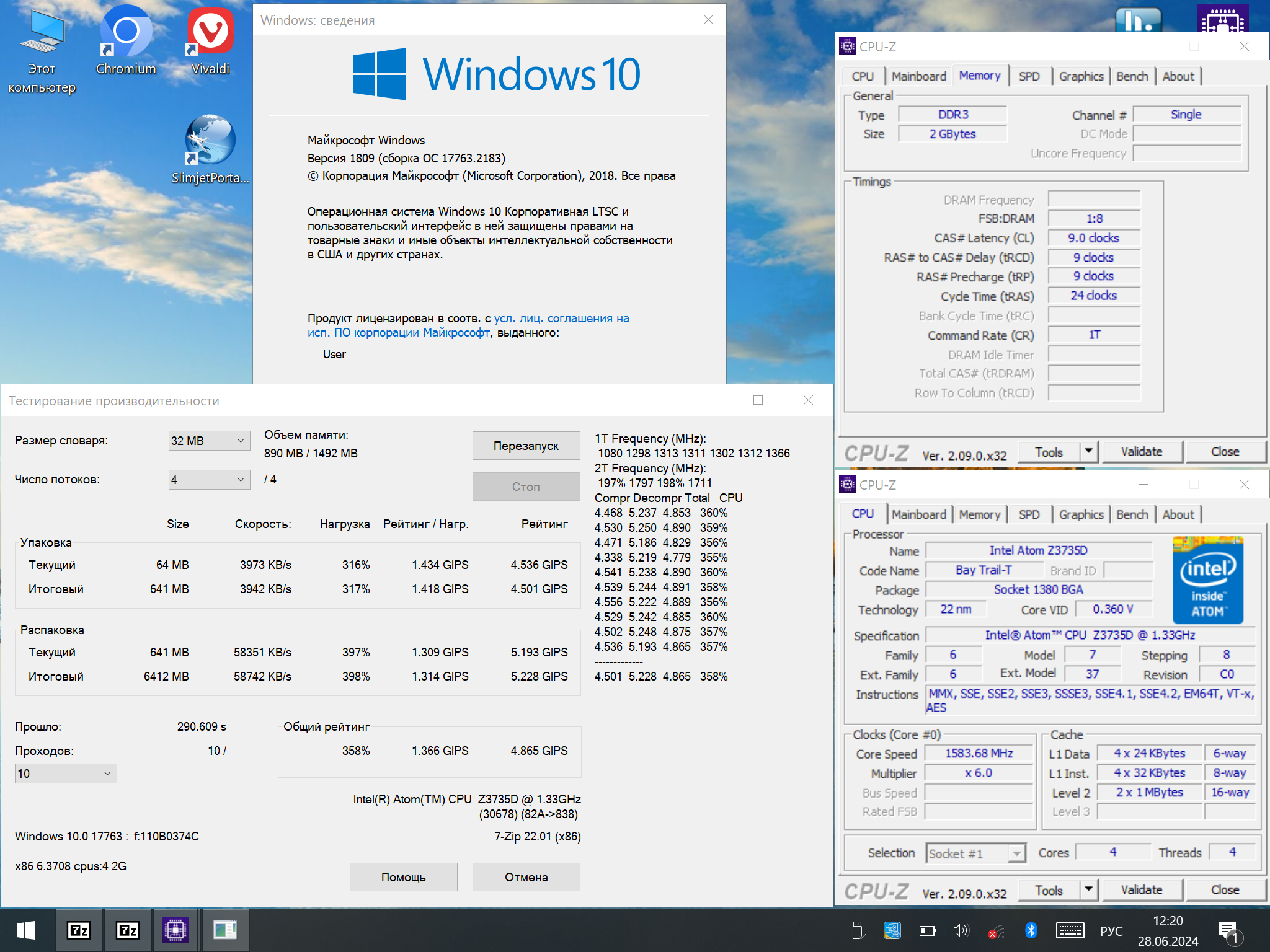
Task: Click the battery tray icon
Action: [927, 930]
